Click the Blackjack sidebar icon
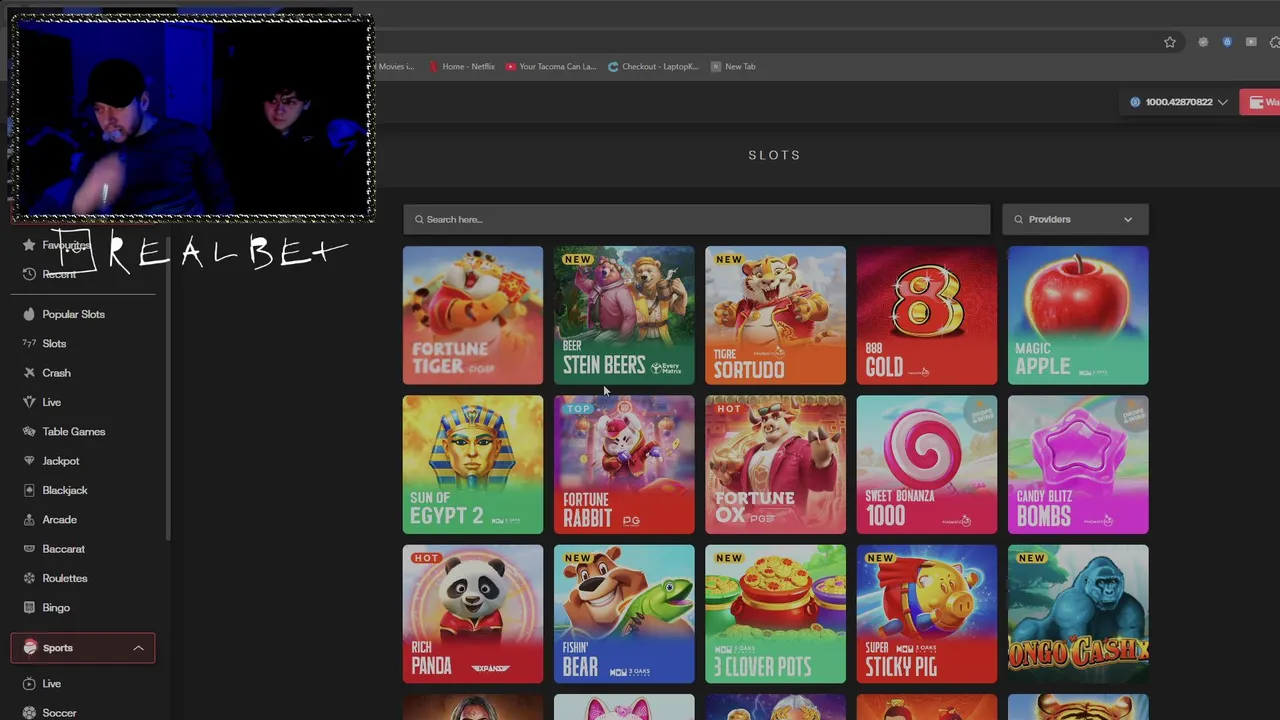The height and width of the screenshot is (720, 1280). click(29, 490)
